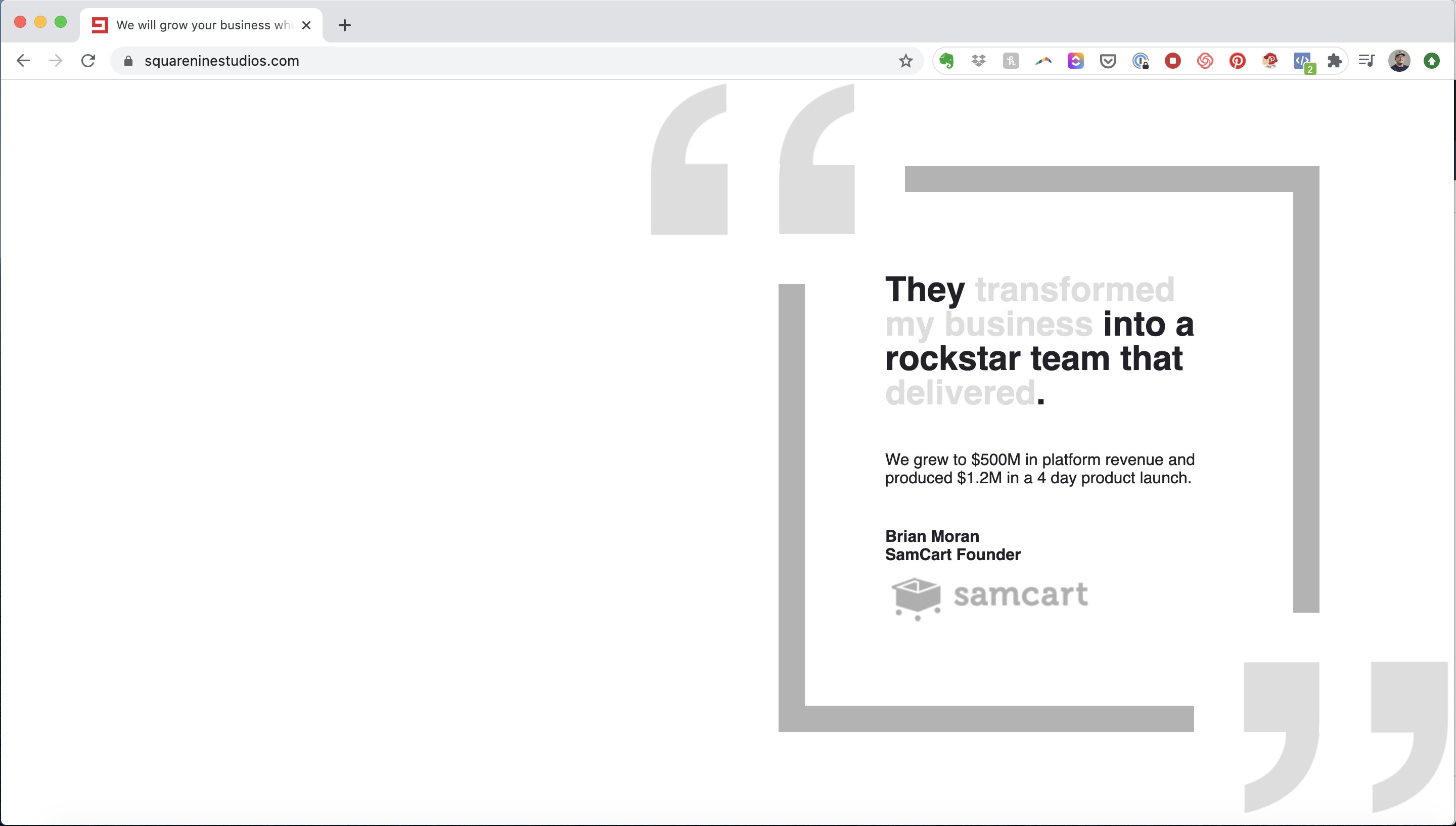1456x826 pixels.
Task: Open the ClickUp extension
Action: [1075, 61]
